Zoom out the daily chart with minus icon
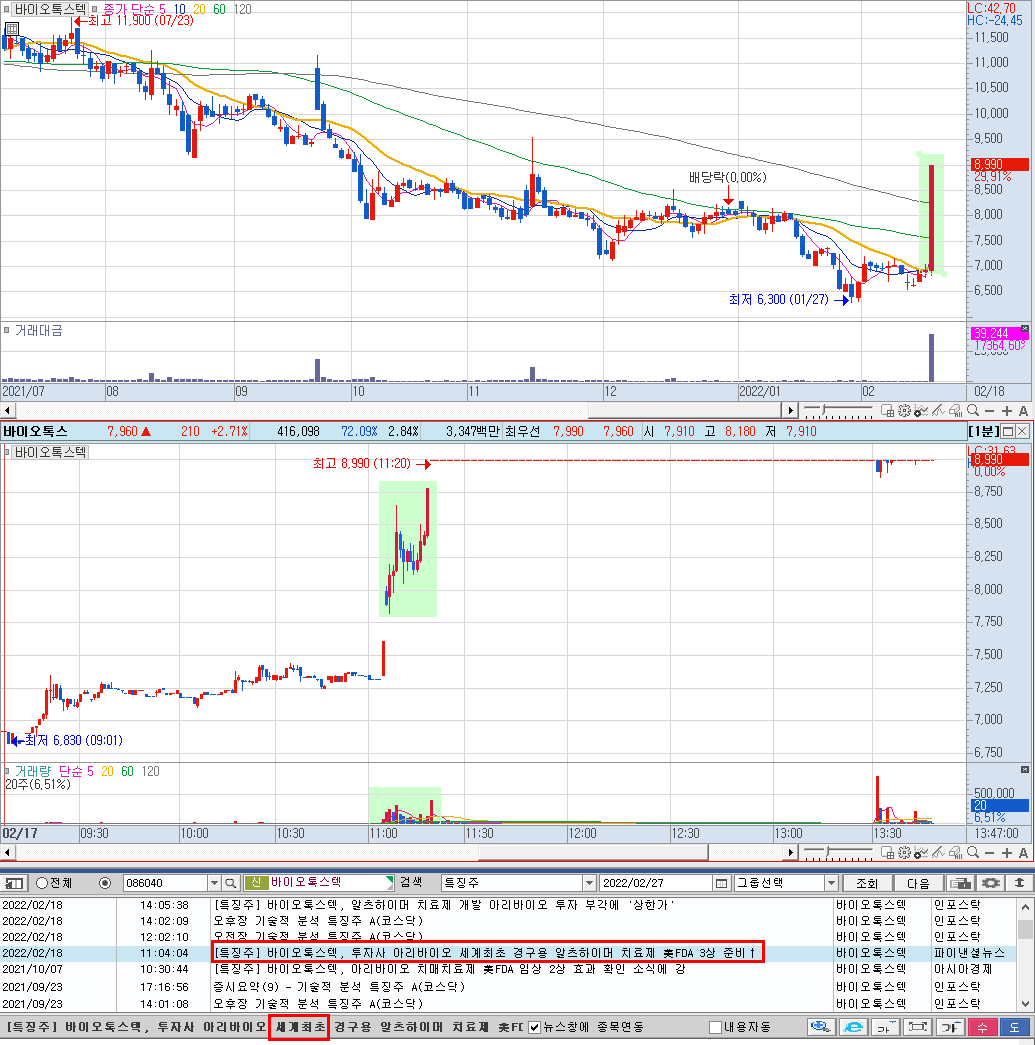 click(990, 411)
